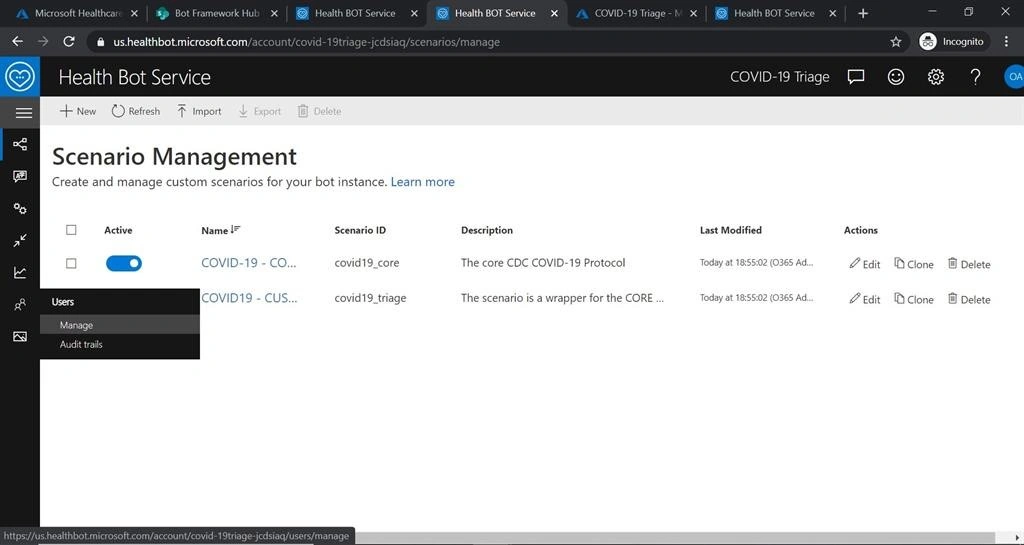1024x545 pixels.
Task: Open a new browser tab
Action: [x=863, y=13]
